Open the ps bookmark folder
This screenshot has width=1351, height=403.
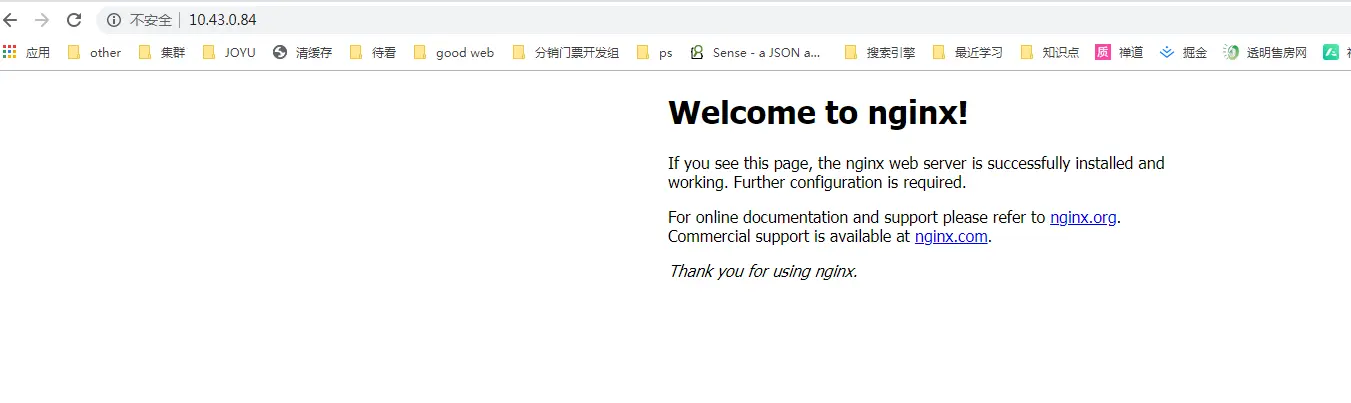(x=655, y=53)
